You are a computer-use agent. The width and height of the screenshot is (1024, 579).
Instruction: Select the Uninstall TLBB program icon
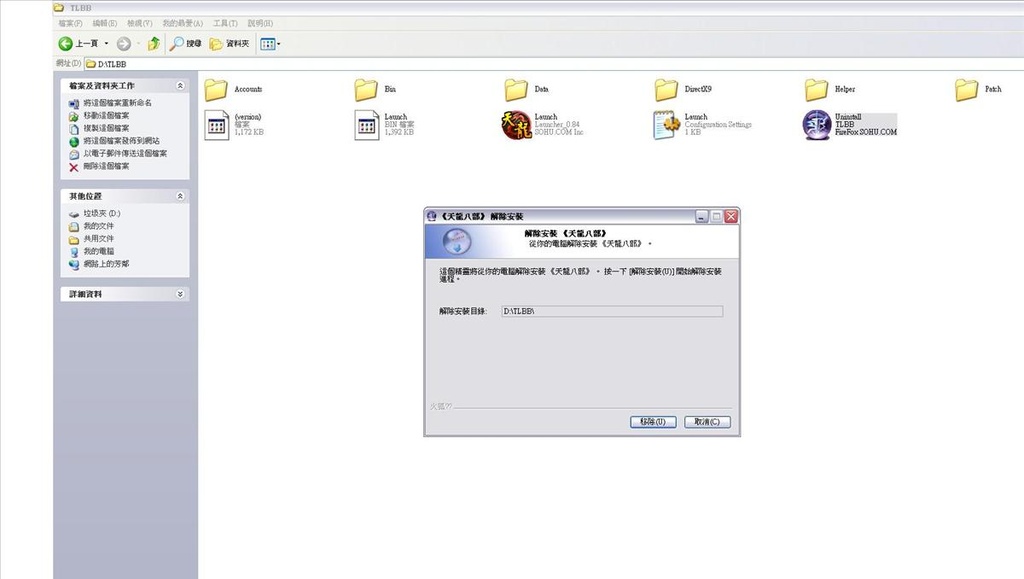[x=816, y=125]
